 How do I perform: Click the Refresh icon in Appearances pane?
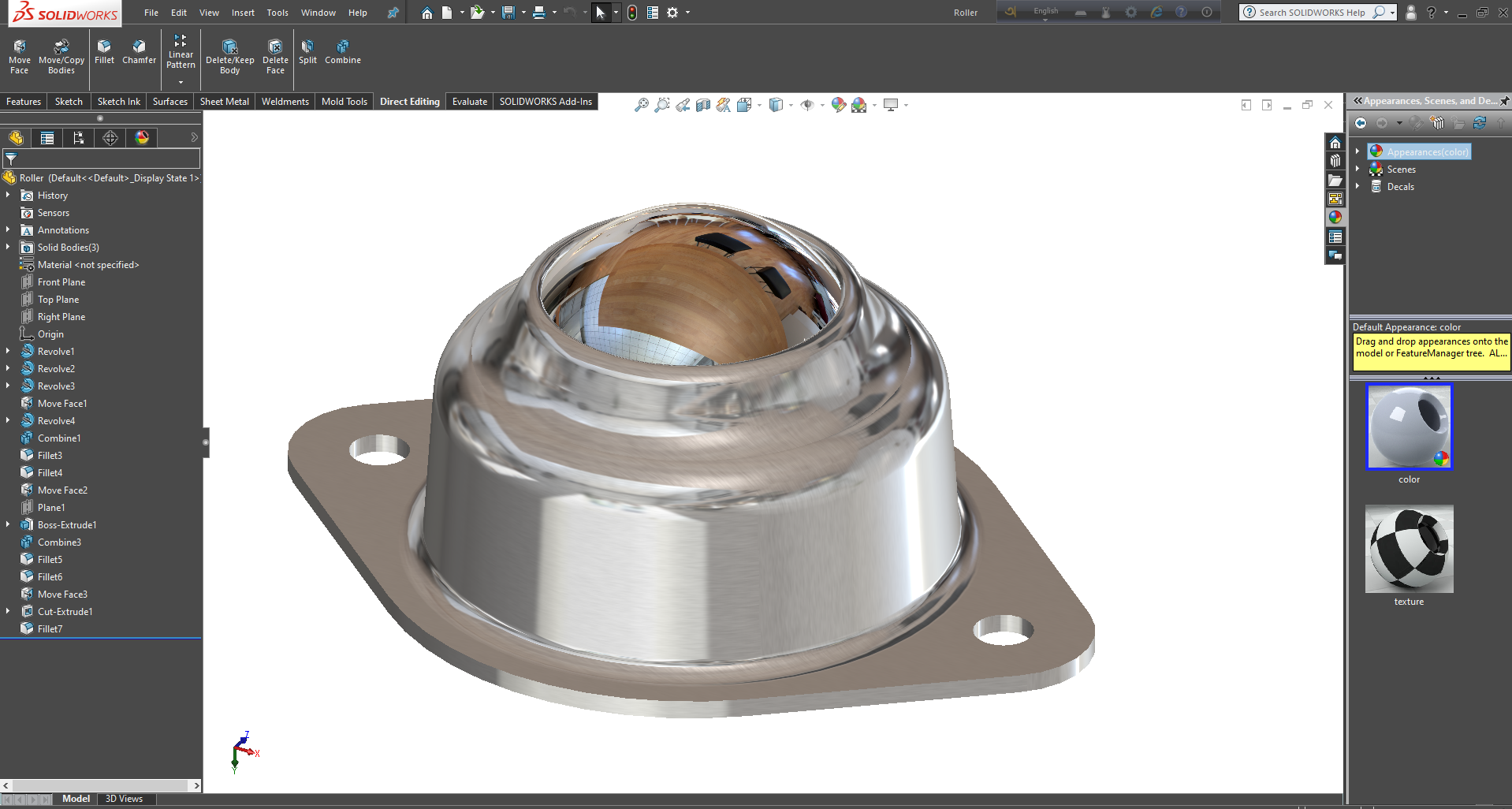coord(1480,123)
